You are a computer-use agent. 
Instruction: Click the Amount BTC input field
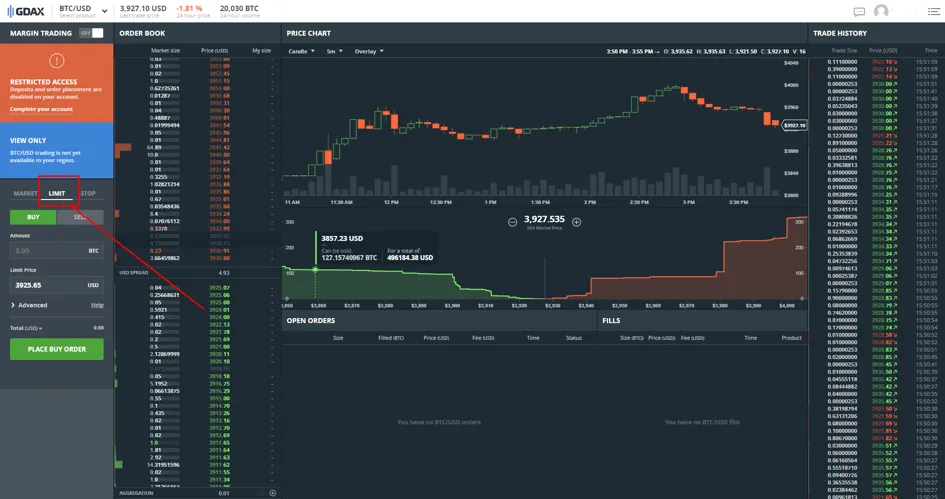coord(57,251)
